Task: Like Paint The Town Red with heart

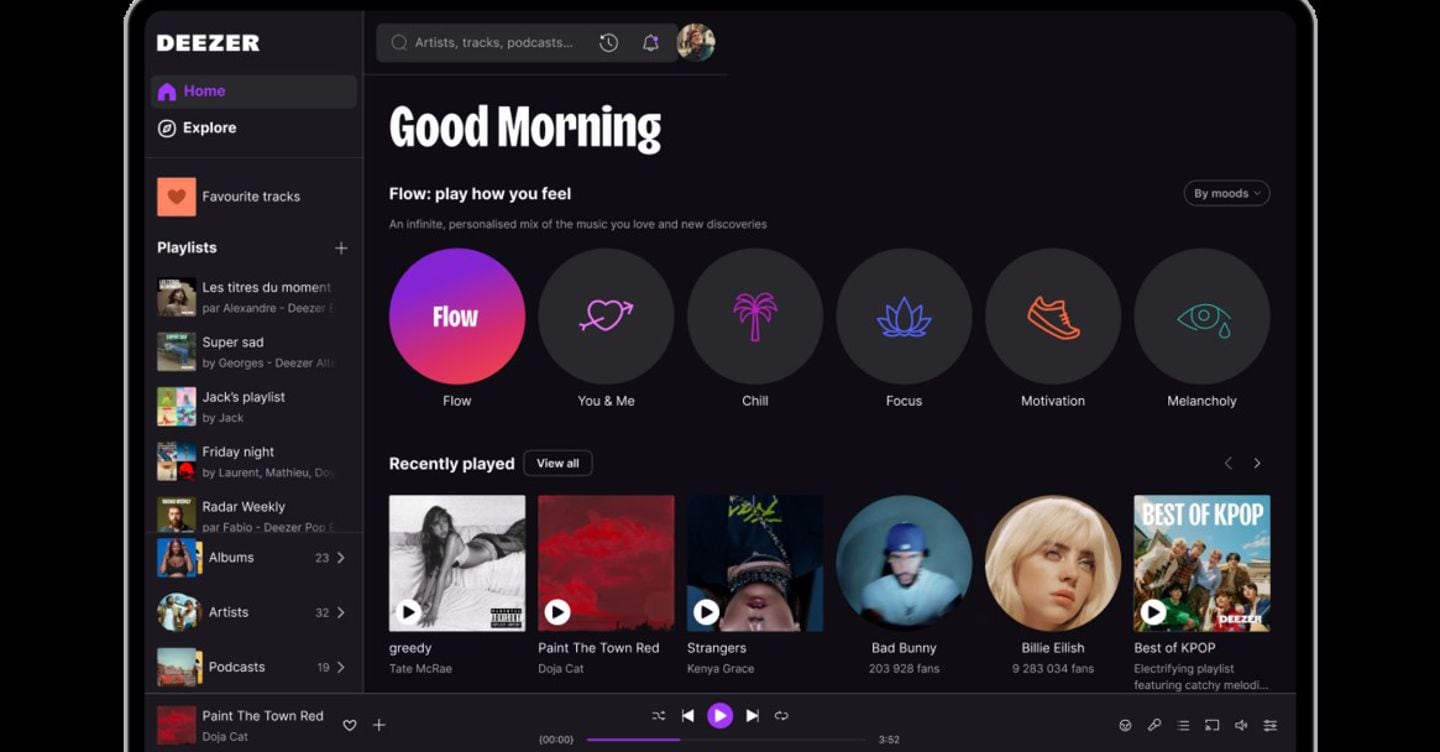Action: pos(350,725)
